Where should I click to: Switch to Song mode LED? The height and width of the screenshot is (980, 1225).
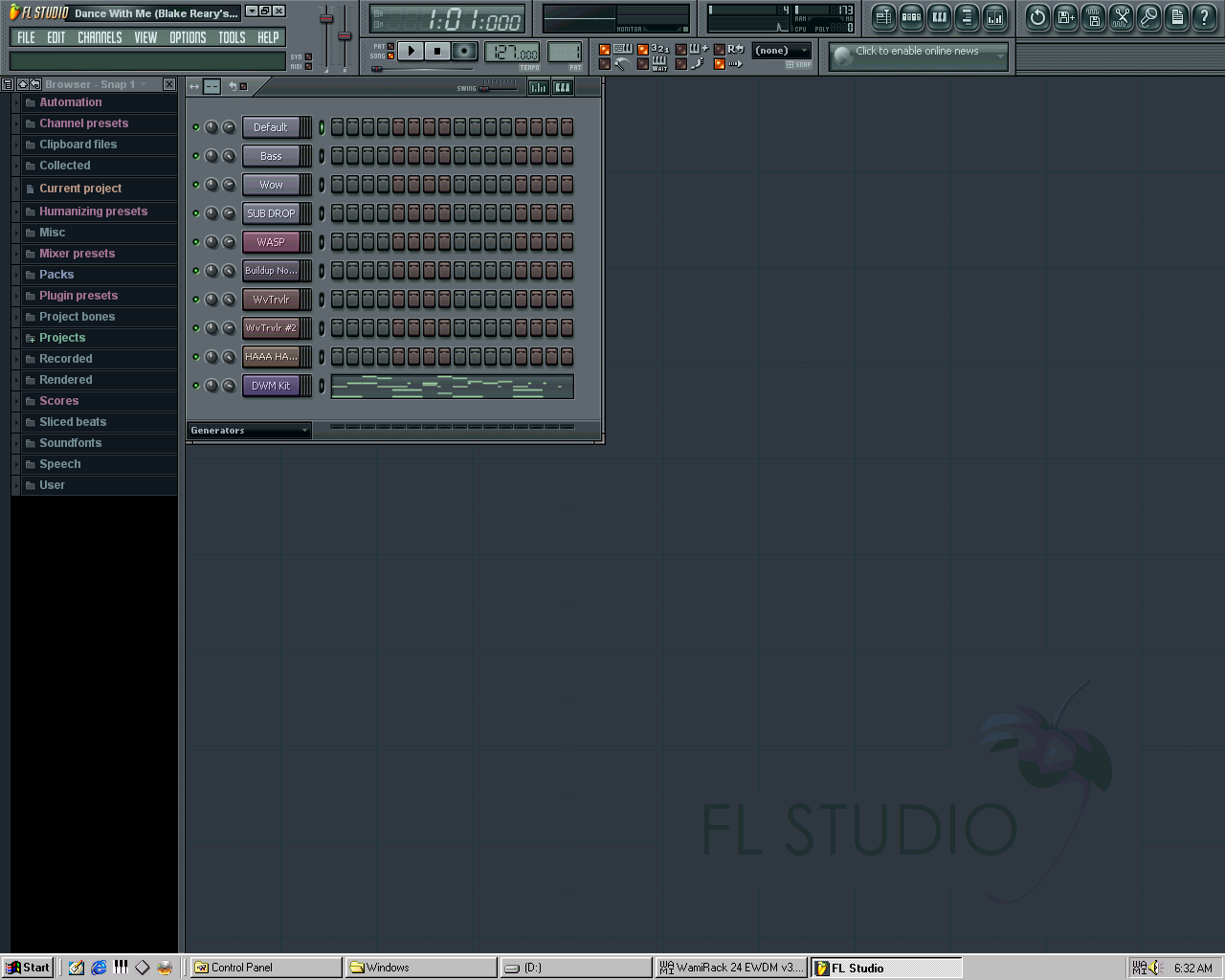[x=390, y=56]
